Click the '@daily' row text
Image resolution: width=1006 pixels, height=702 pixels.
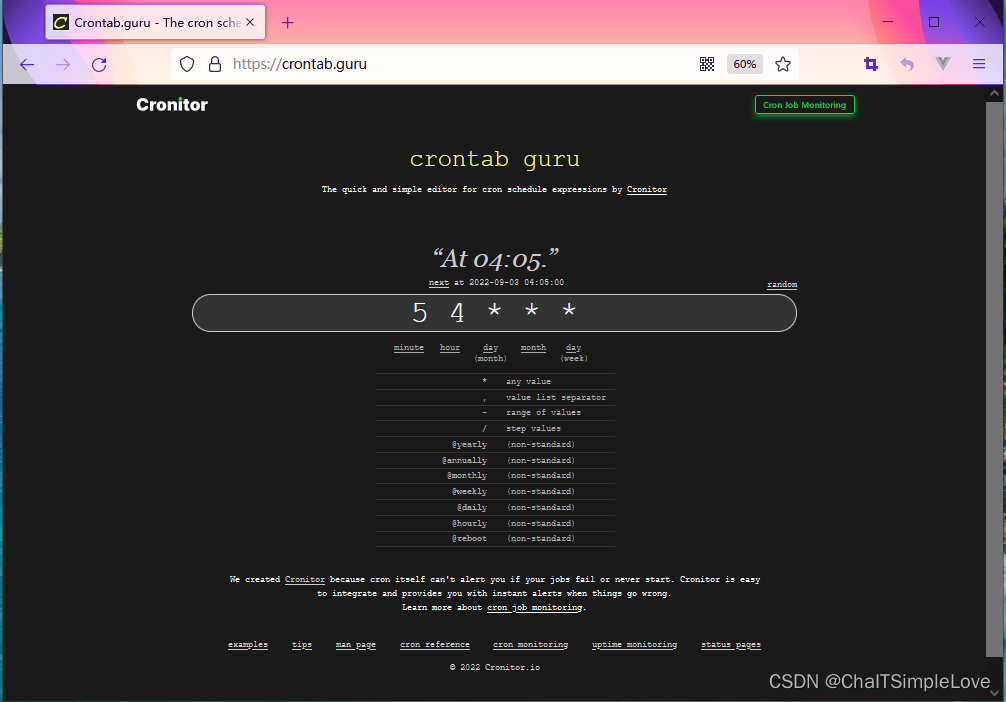[x=472, y=508]
